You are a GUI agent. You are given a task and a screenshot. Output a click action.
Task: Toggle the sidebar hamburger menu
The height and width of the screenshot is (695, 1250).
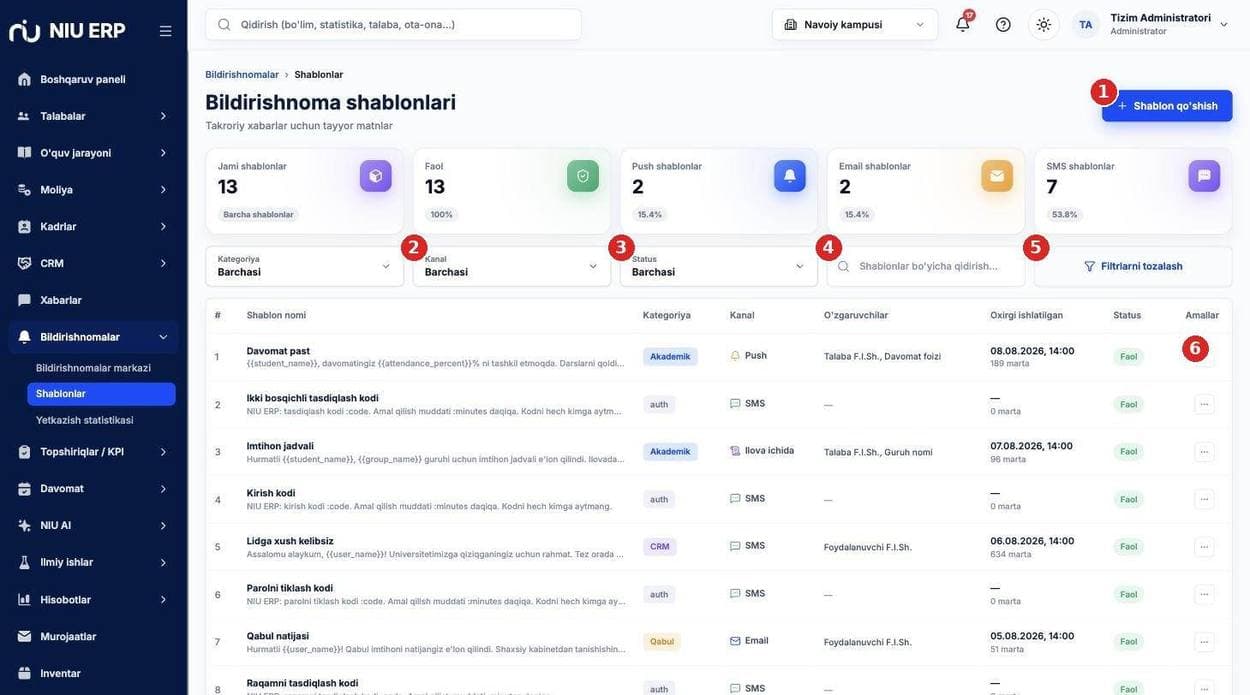[x=166, y=31]
